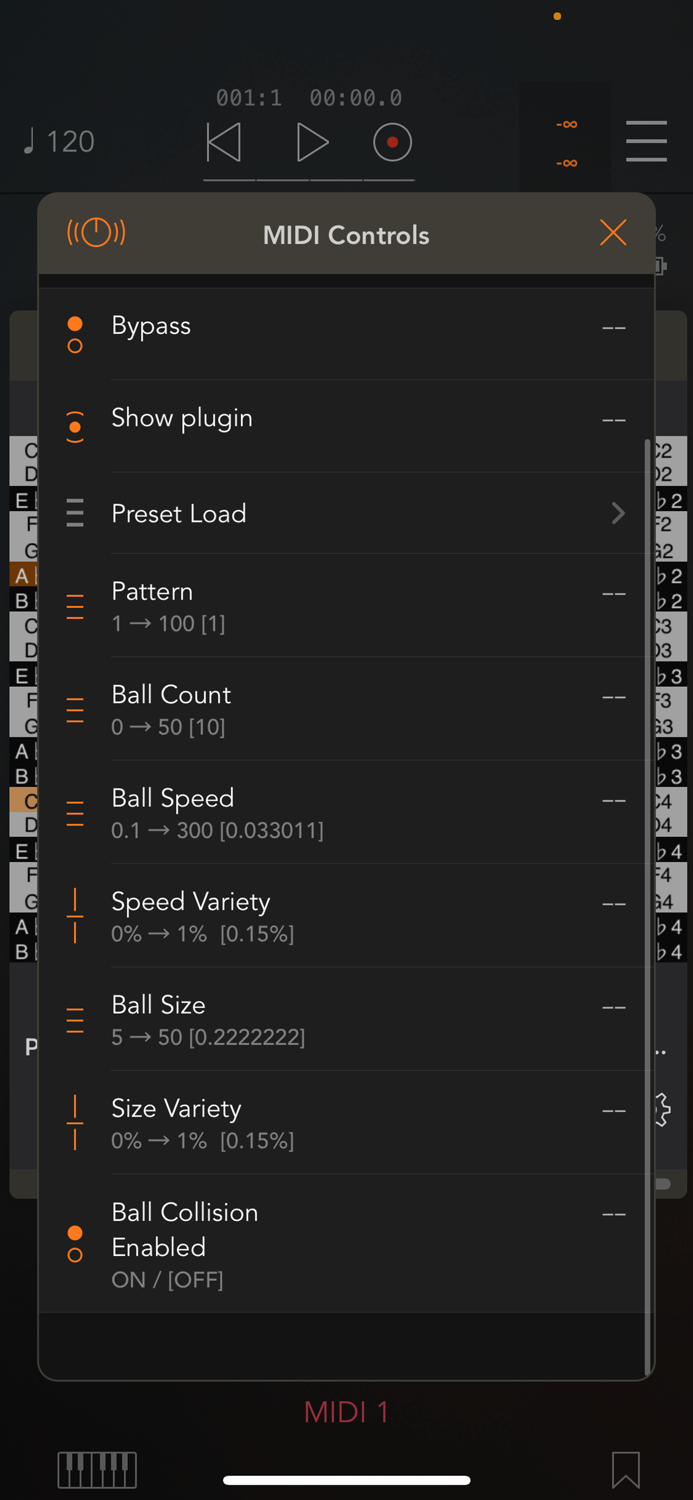Open the hamburger menu
Screen dimensions: 693x1500
click(x=646, y=142)
